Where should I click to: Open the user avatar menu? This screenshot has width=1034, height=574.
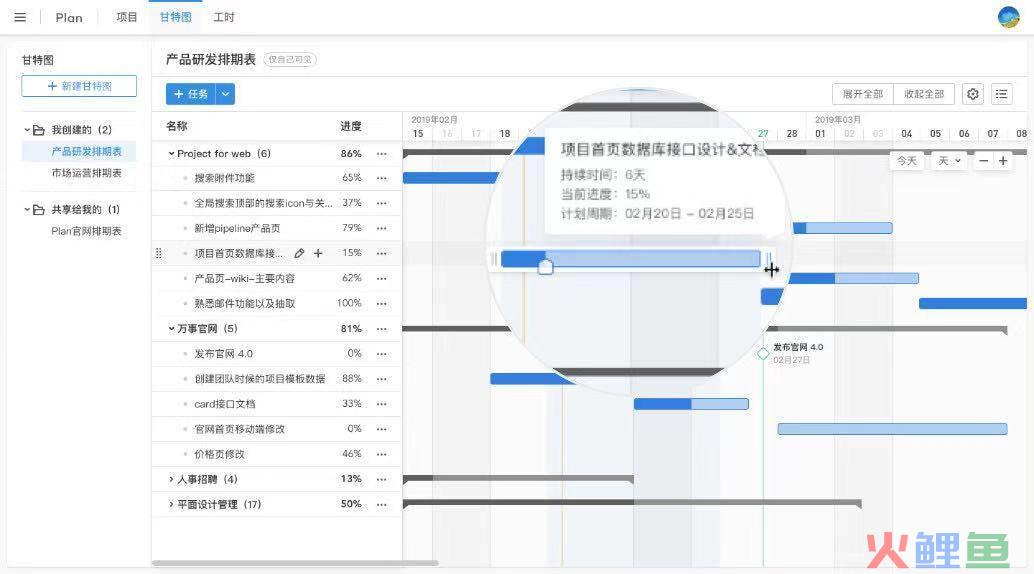1008,17
